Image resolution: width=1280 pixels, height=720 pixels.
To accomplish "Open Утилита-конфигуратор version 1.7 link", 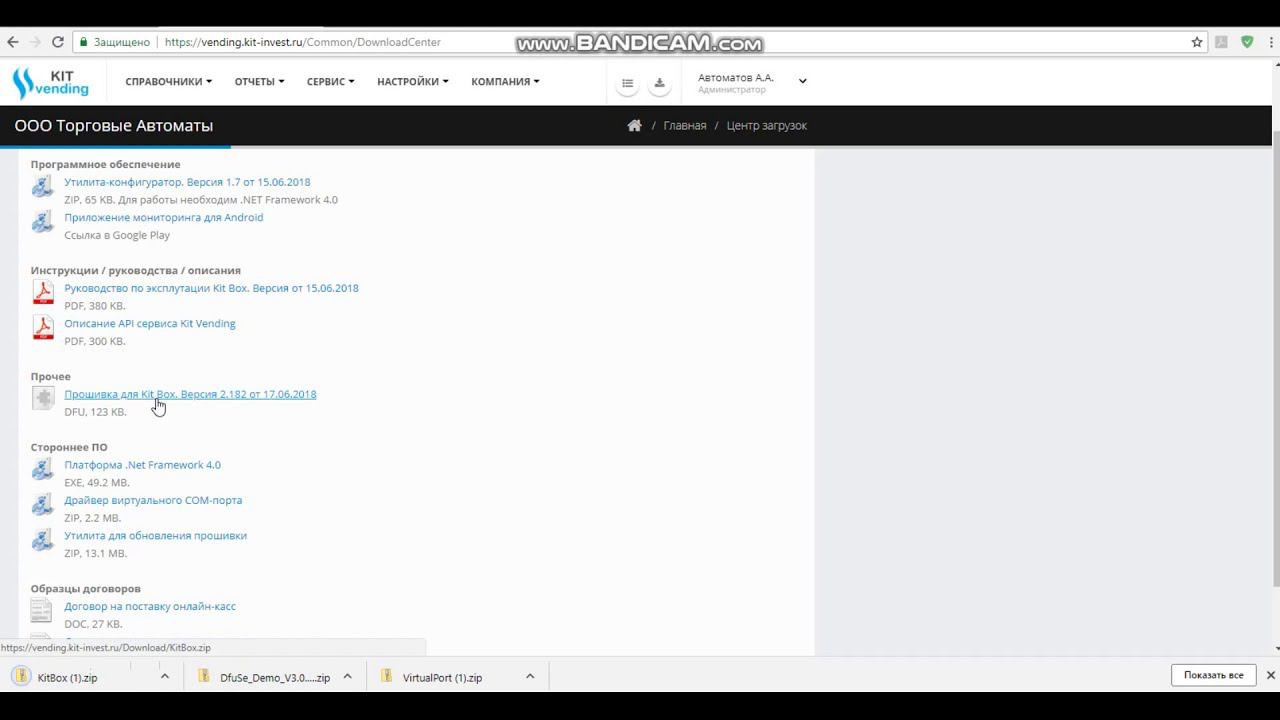I will [187, 182].
